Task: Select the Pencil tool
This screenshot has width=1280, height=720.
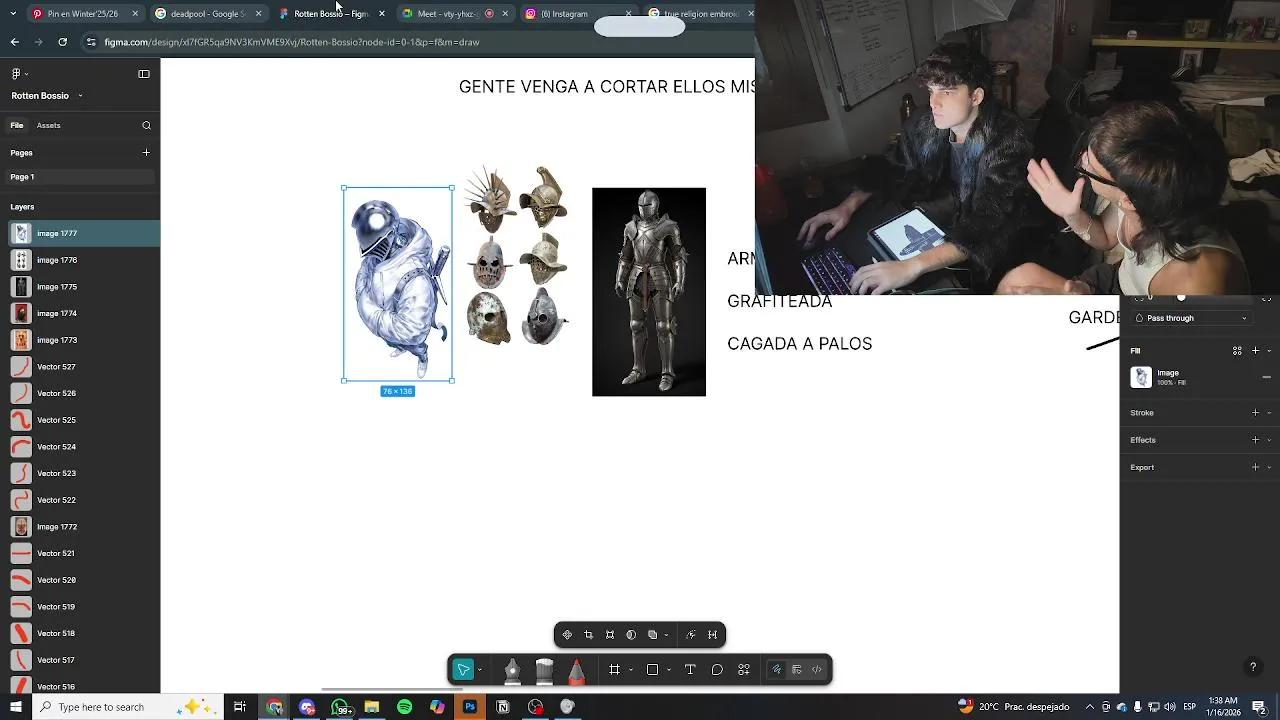Action: click(577, 669)
